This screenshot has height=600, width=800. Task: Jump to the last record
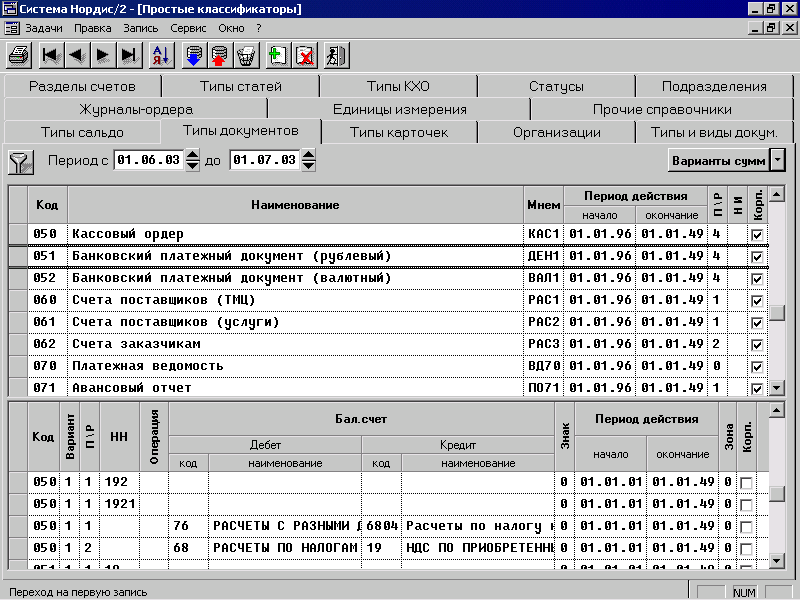pos(129,55)
